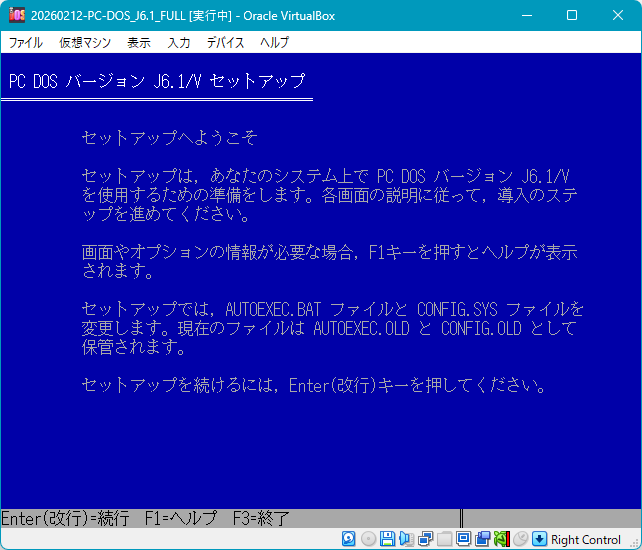Screen dimensions: 642x550
Task: Open the ヘルプ menu
Action: click(x=274, y=43)
